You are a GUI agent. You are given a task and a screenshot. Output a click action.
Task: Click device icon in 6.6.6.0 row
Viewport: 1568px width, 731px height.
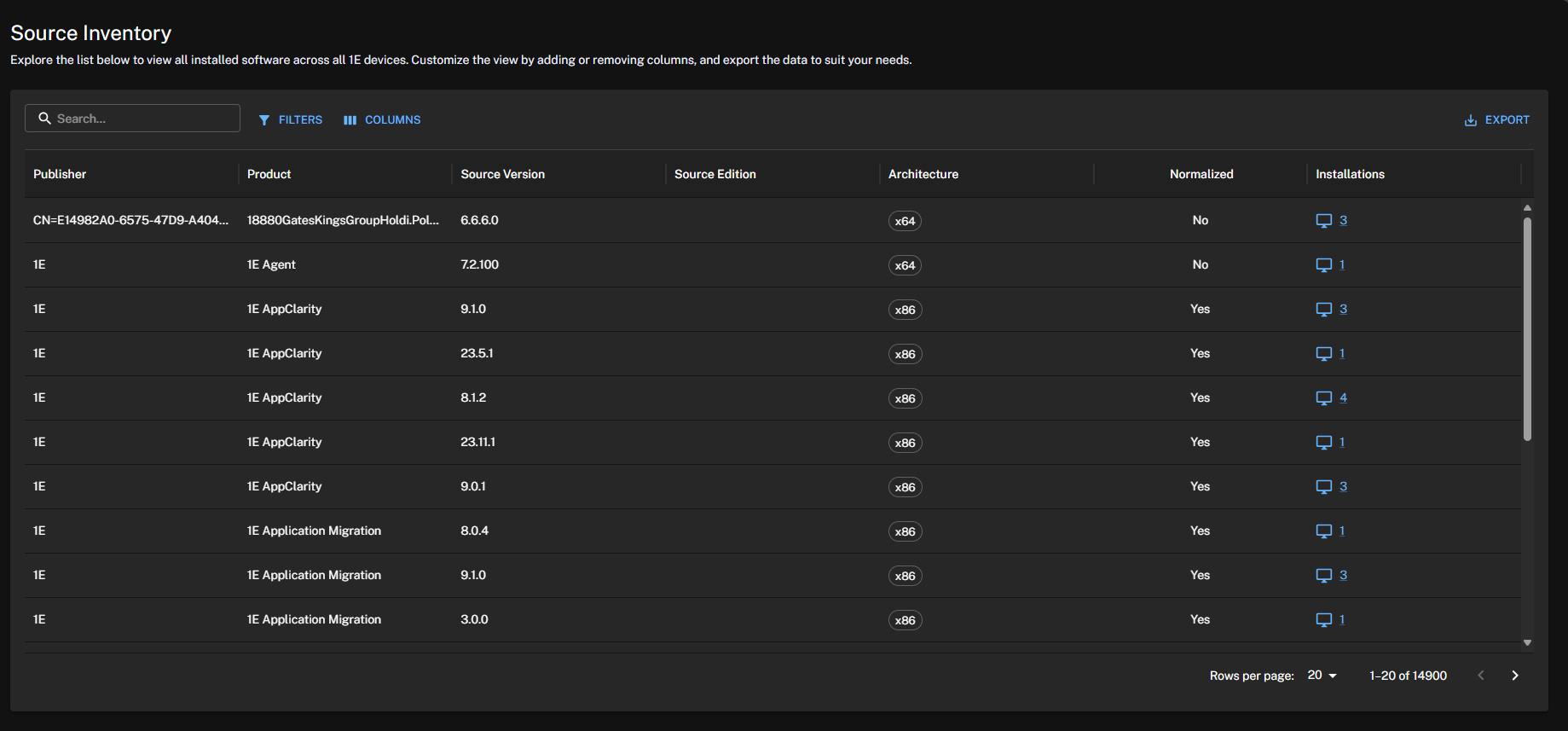click(1323, 221)
